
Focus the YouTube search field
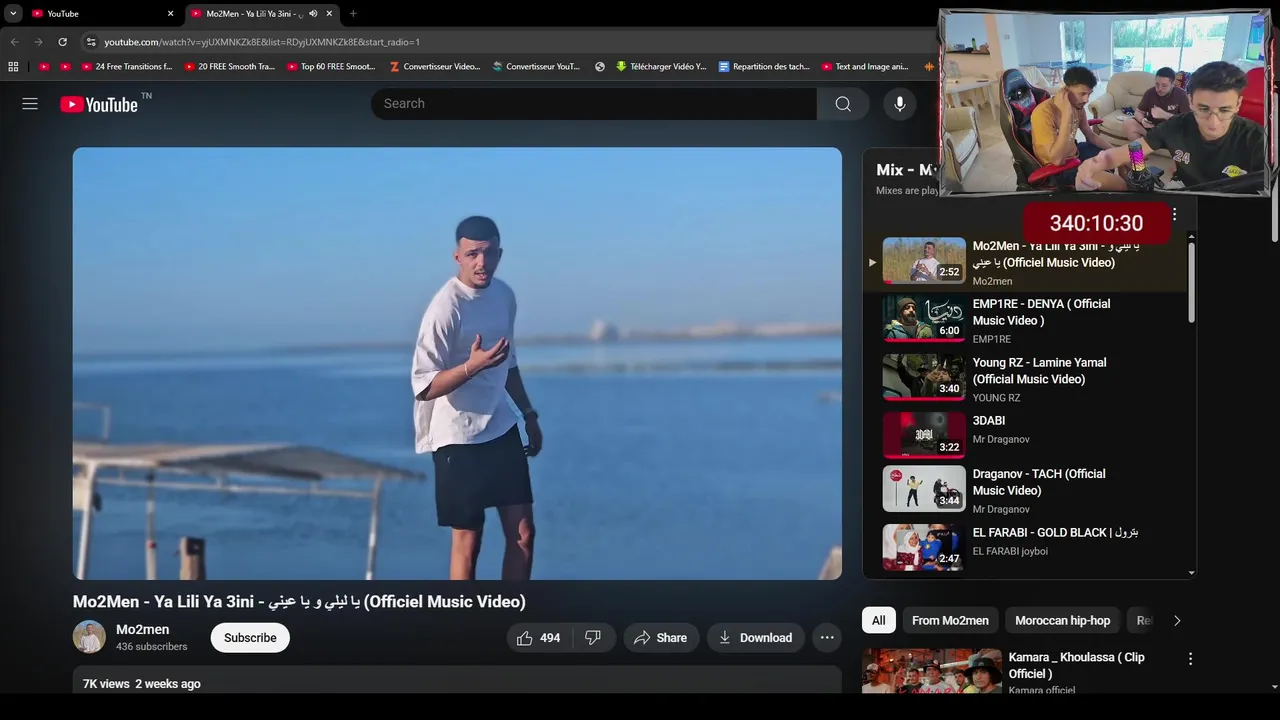(x=594, y=104)
